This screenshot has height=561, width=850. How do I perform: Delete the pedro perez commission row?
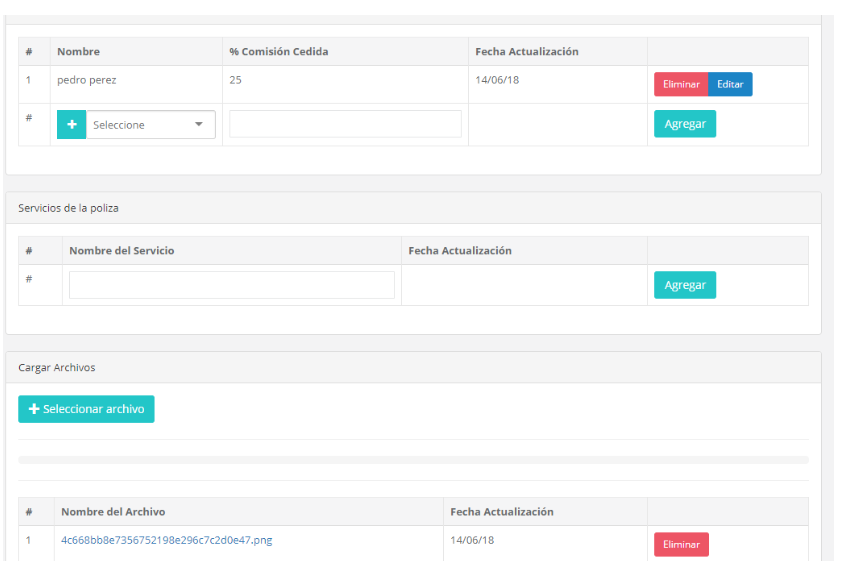681,85
